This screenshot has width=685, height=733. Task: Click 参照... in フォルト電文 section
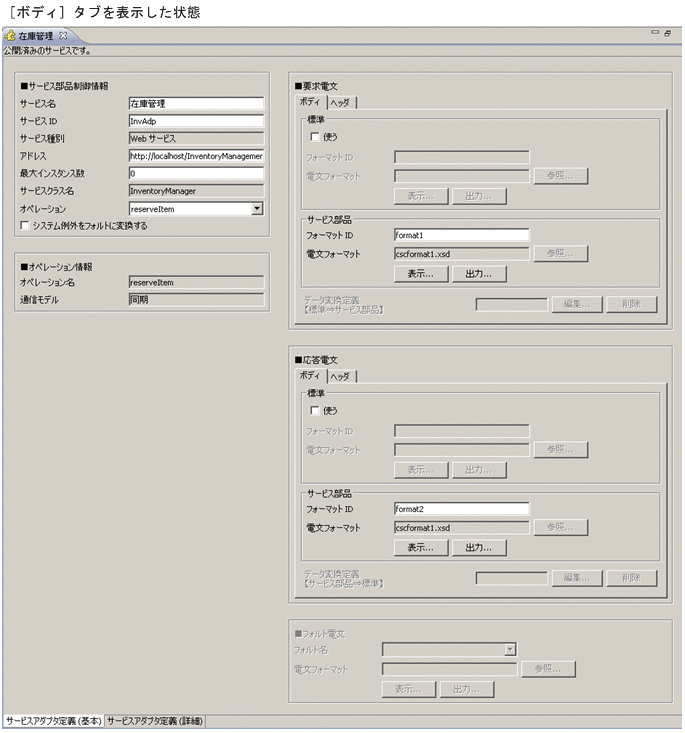pos(548,669)
